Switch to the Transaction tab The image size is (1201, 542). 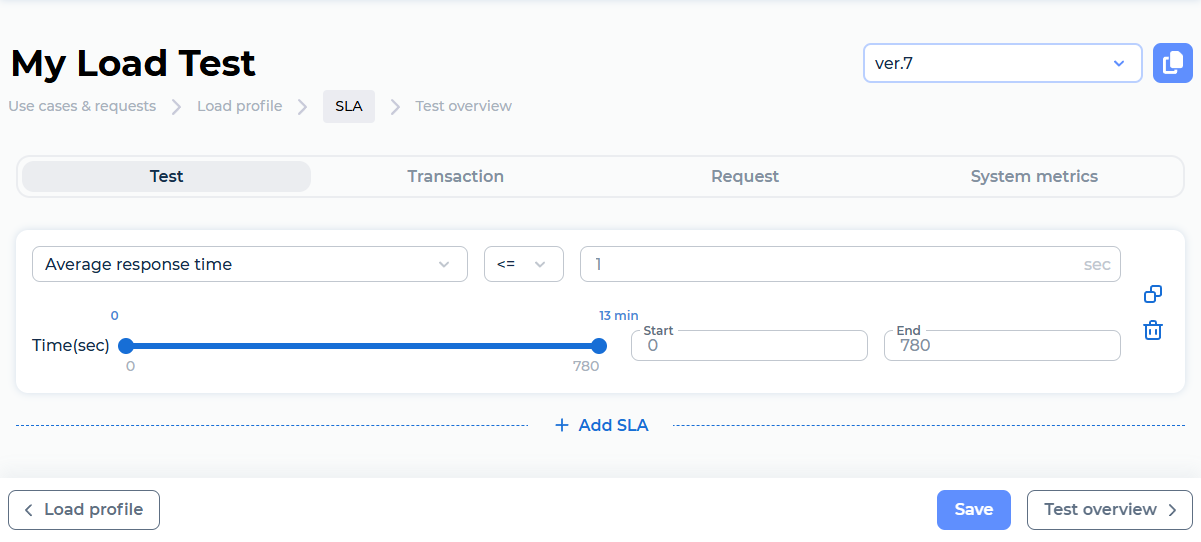[x=456, y=176]
